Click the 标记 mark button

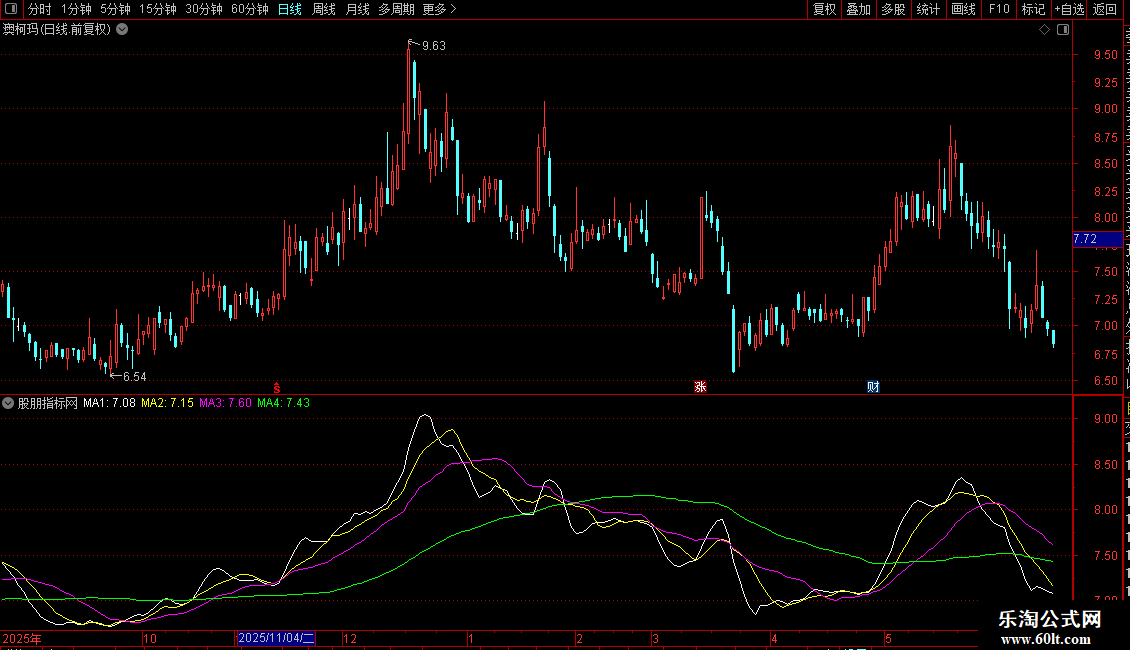point(1033,9)
